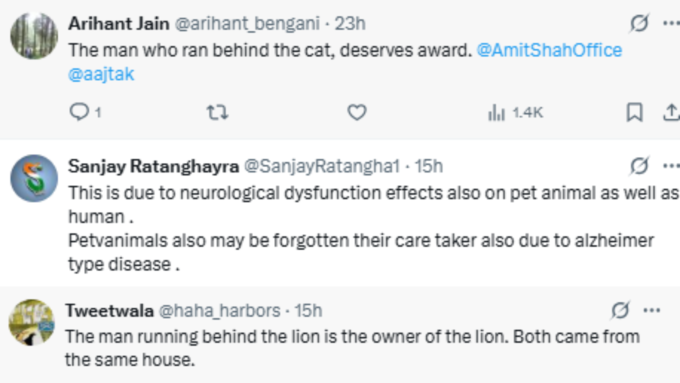Bookmark Arihant Jain's tweet
The height and width of the screenshot is (383, 680).
pyautogui.click(x=634, y=112)
